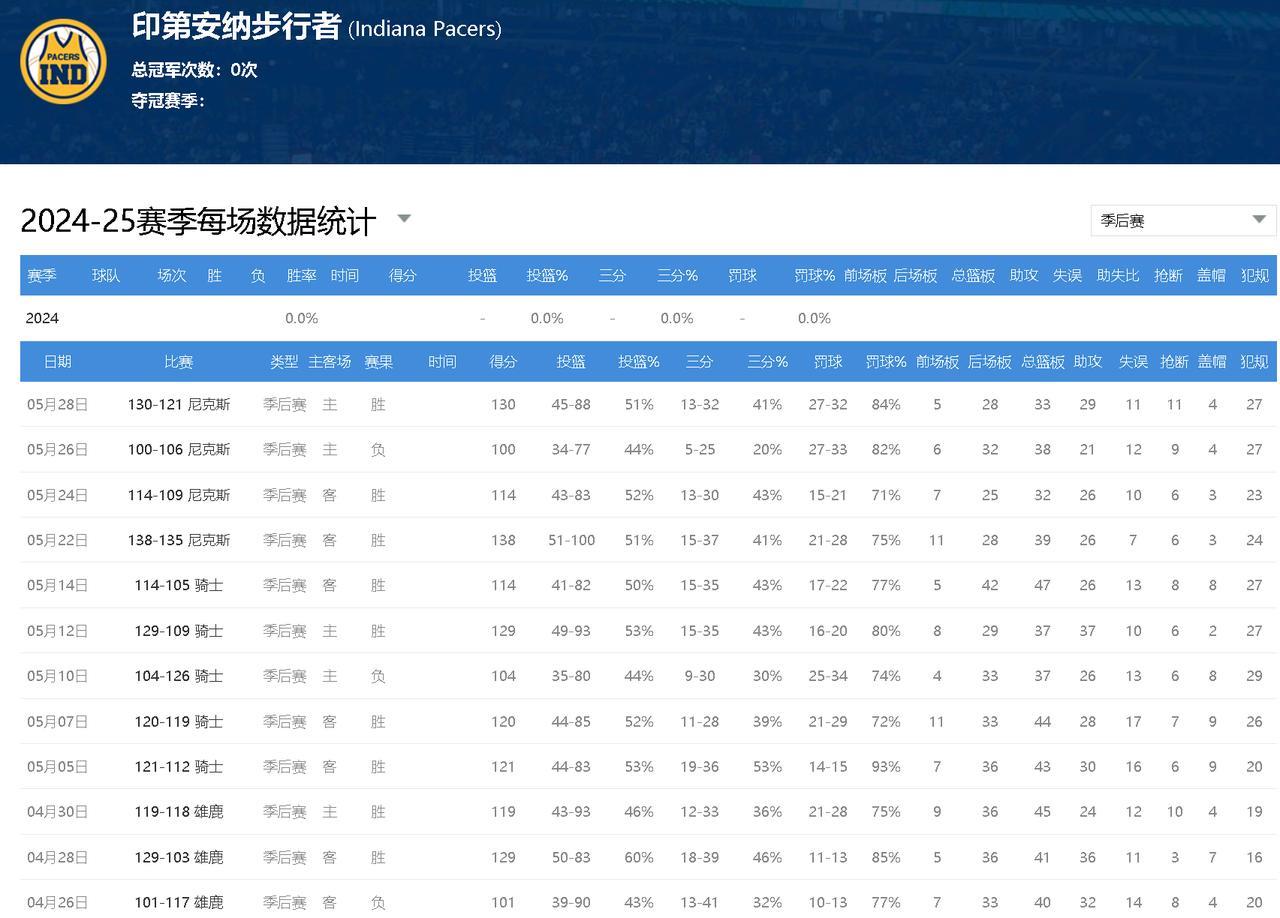Click the 赛果 column header
The width and height of the screenshot is (1280, 918).
[x=378, y=361]
